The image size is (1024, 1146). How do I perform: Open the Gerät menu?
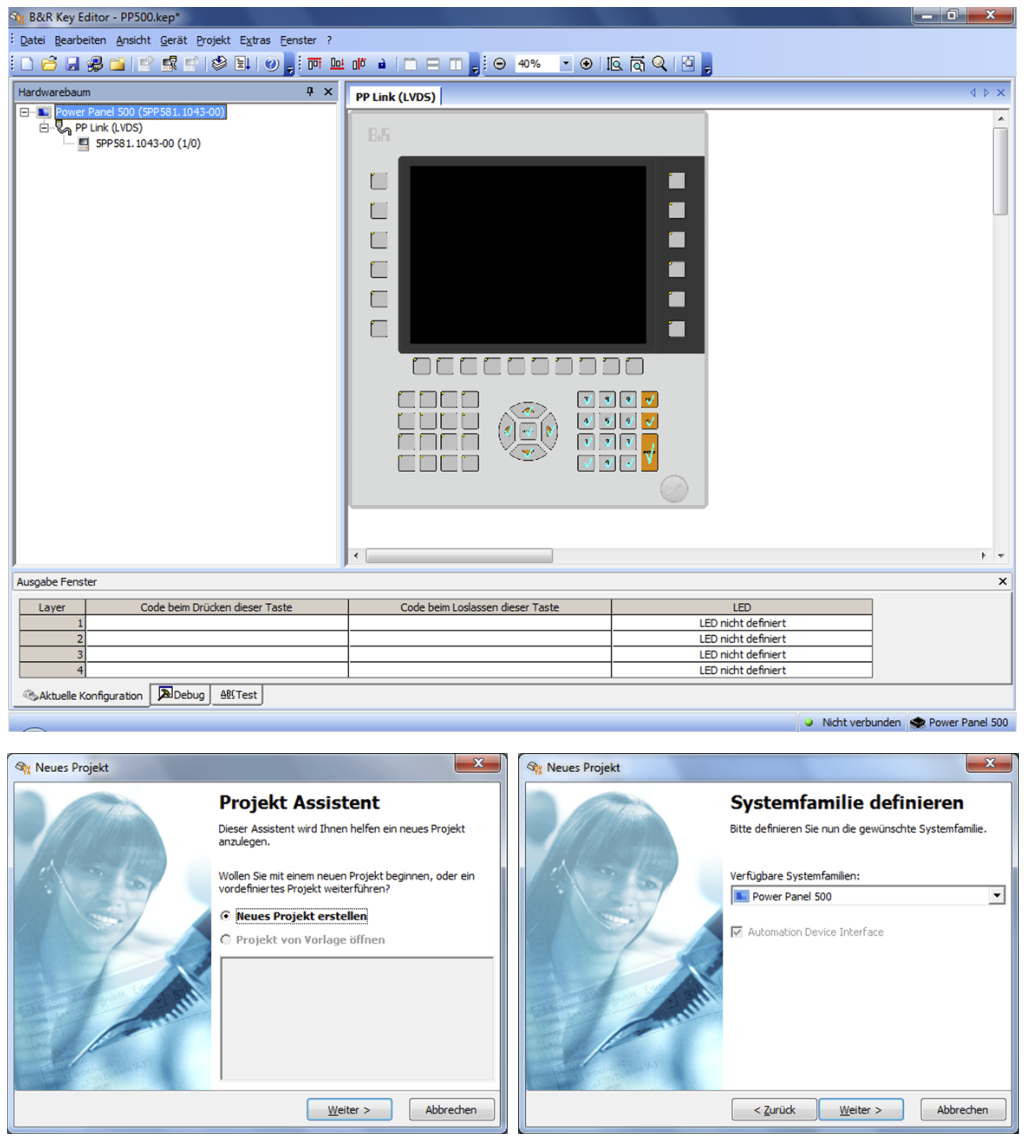point(173,40)
